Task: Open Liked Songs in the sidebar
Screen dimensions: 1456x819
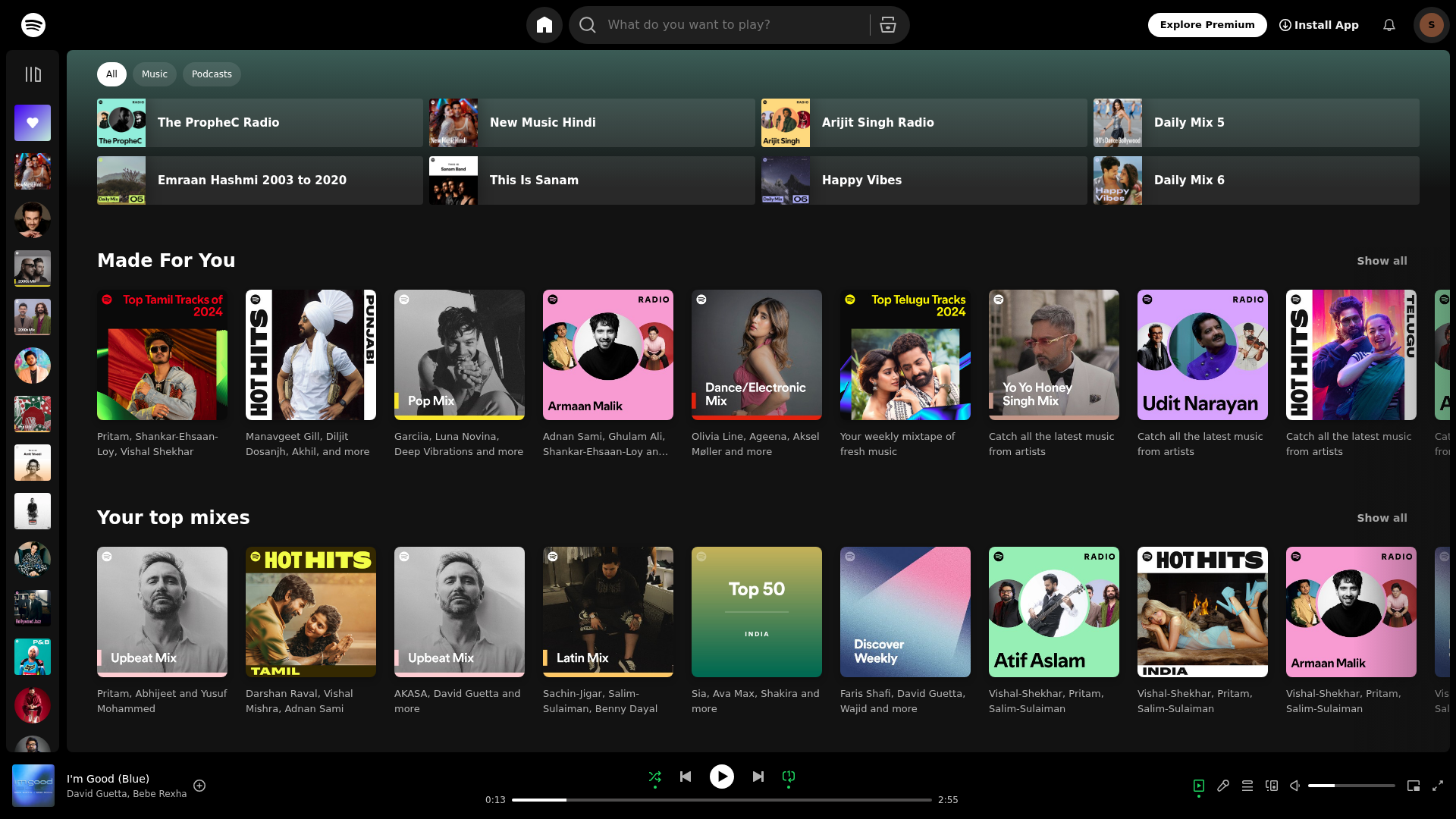Action: coord(33,123)
